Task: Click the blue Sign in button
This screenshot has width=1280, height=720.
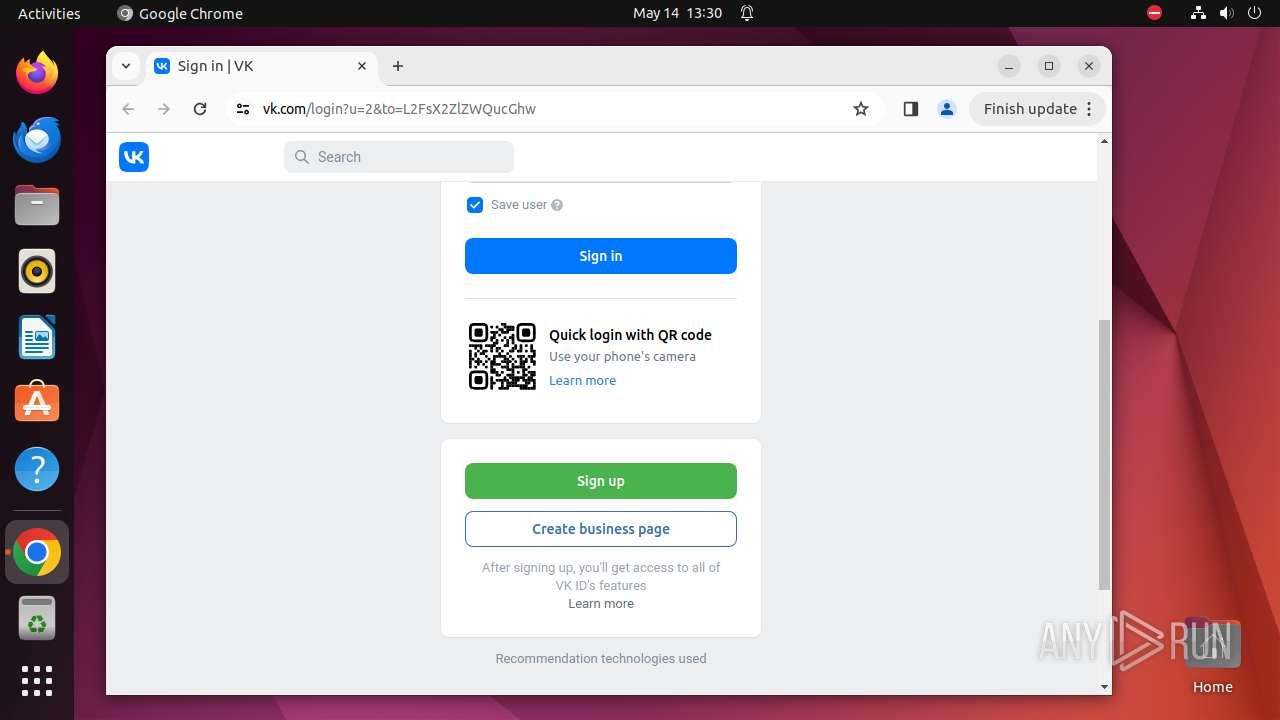Action: tap(601, 256)
